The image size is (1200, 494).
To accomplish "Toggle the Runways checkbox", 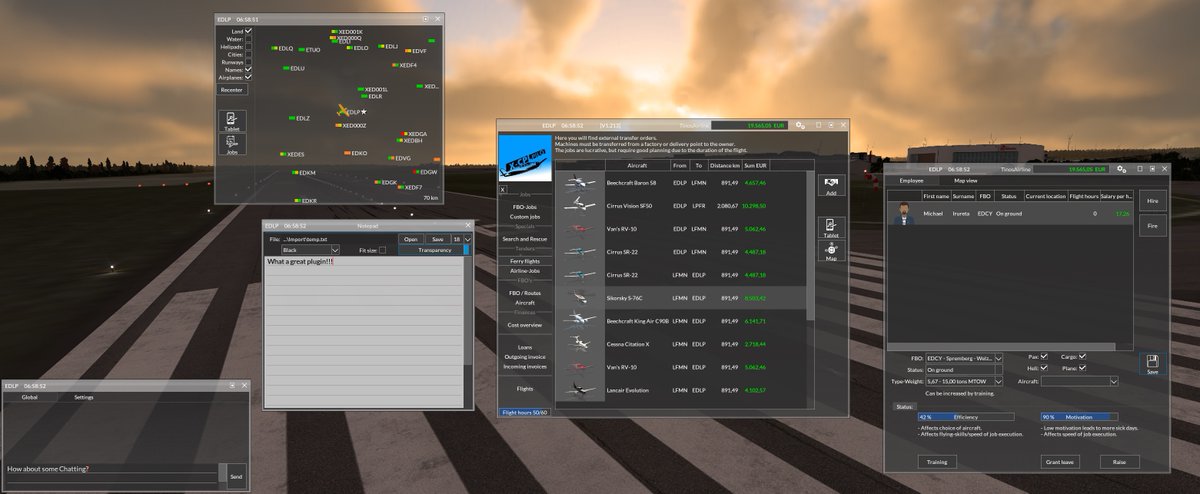I will (x=249, y=62).
